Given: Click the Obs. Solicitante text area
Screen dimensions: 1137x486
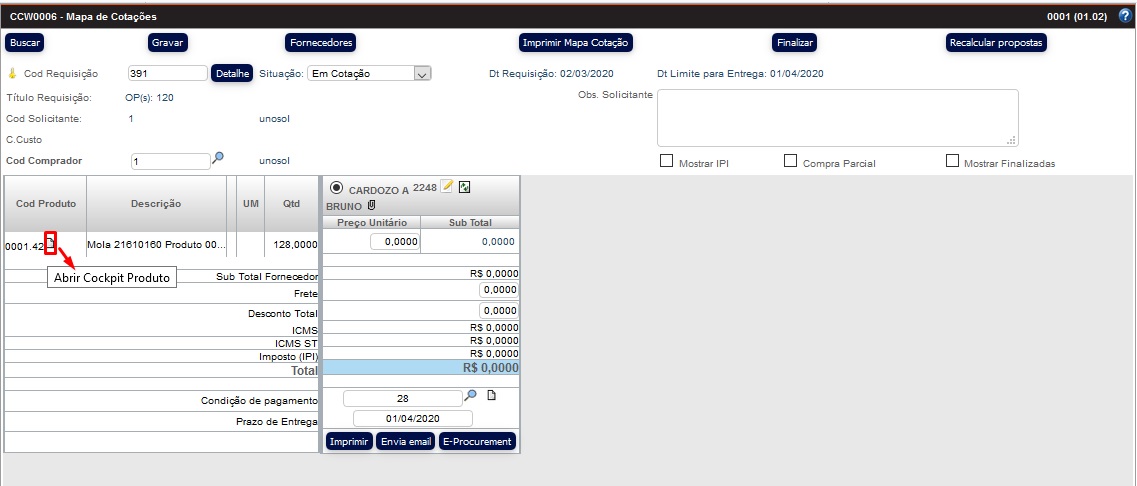Looking at the screenshot, I should pyautogui.click(x=837, y=118).
